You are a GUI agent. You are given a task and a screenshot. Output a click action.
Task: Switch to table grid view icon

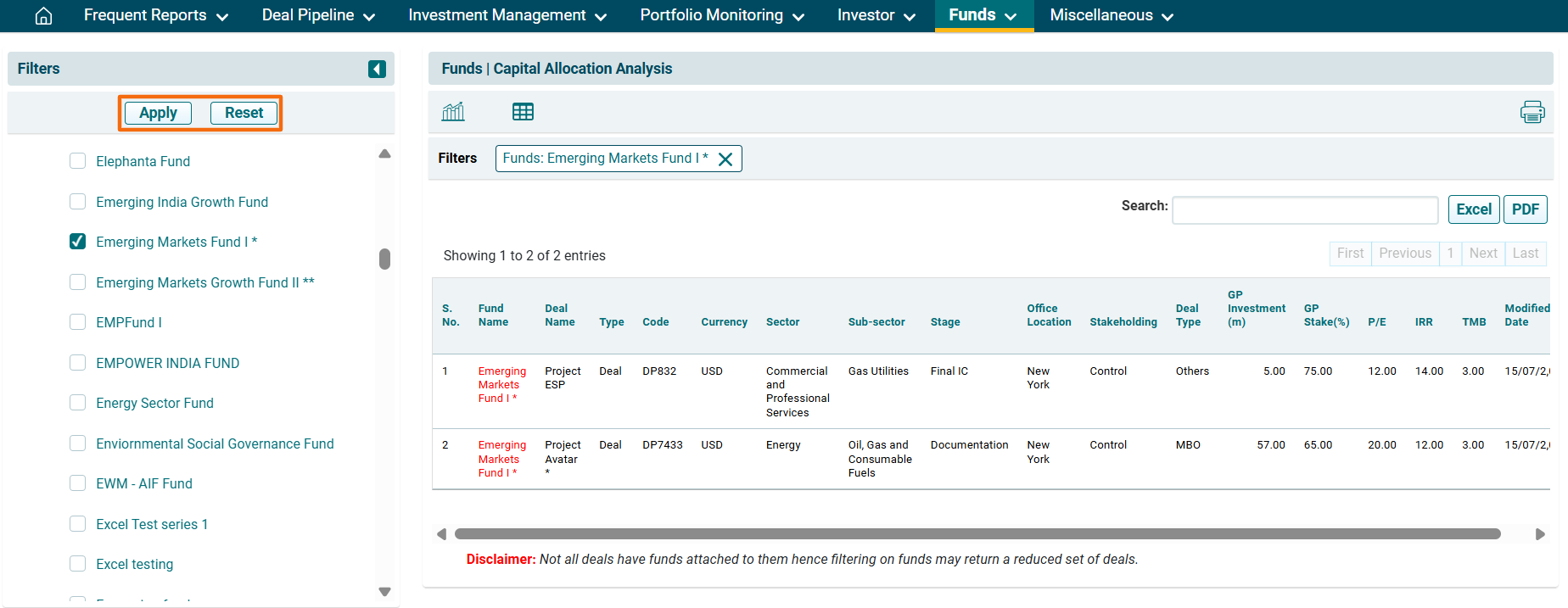(x=523, y=112)
